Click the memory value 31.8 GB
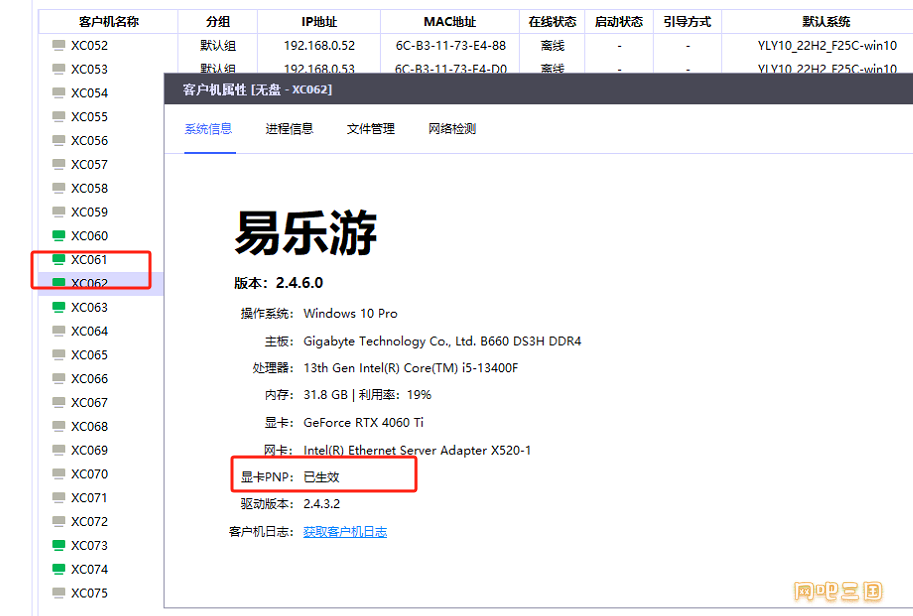 click(x=325, y=395)
